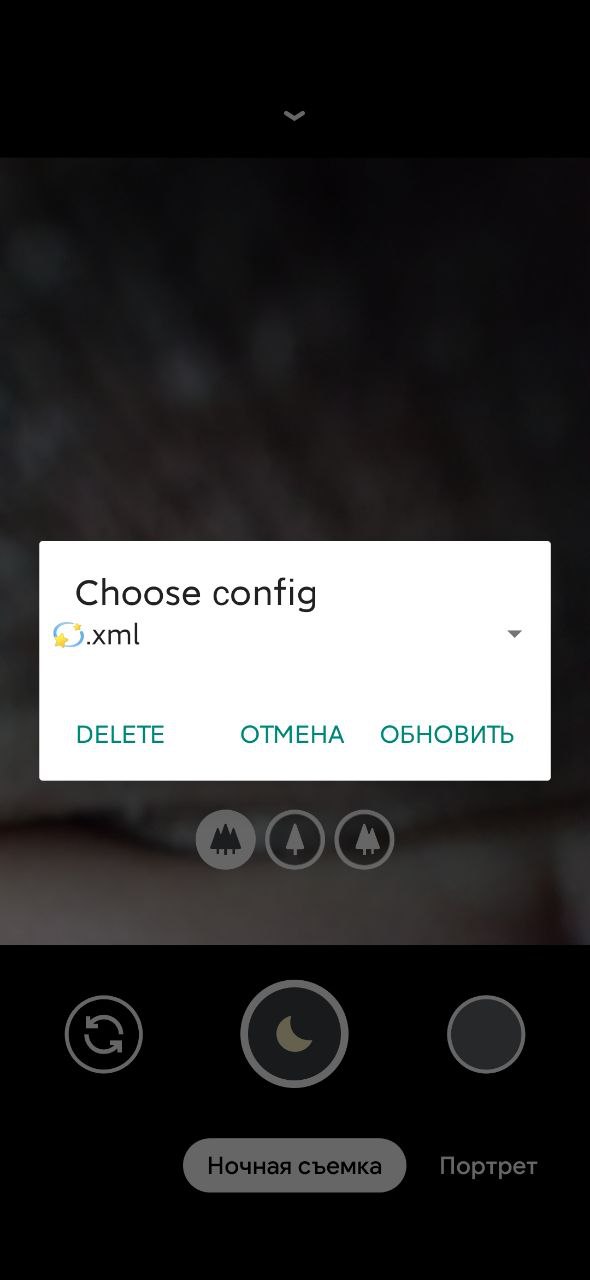
Task: Select the single-tree lens icon
Action: click(x=295, y=839)
